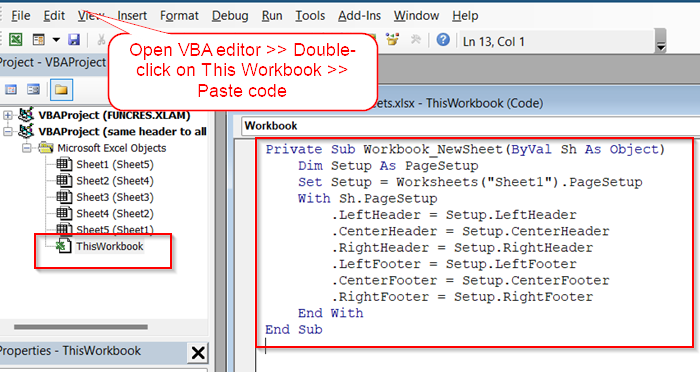Open VBA Help with the question mark icon
Screen dimensions: 700x372
click(443, 40)
